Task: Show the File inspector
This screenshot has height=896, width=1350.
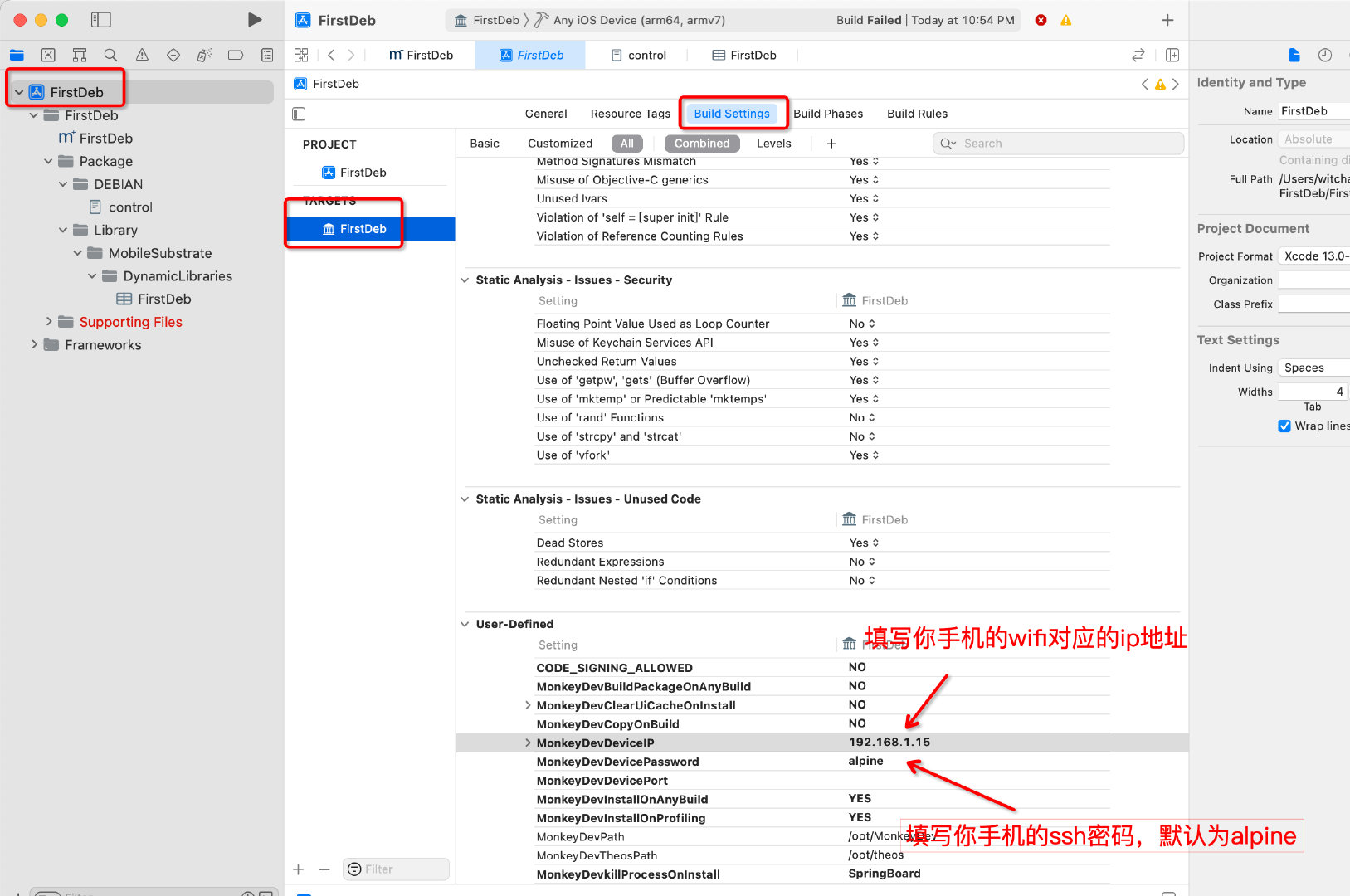Action: click(1294, 55)
